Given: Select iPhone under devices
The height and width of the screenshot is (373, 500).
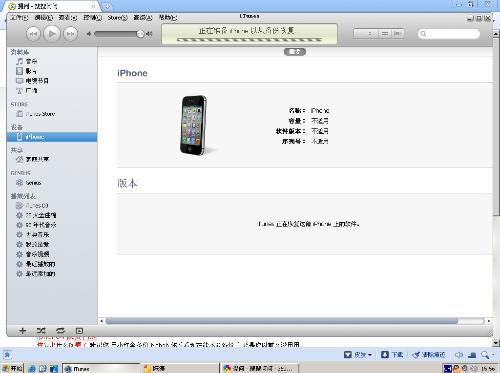Looking at the screenshot, I should click(x=52, y=137).
